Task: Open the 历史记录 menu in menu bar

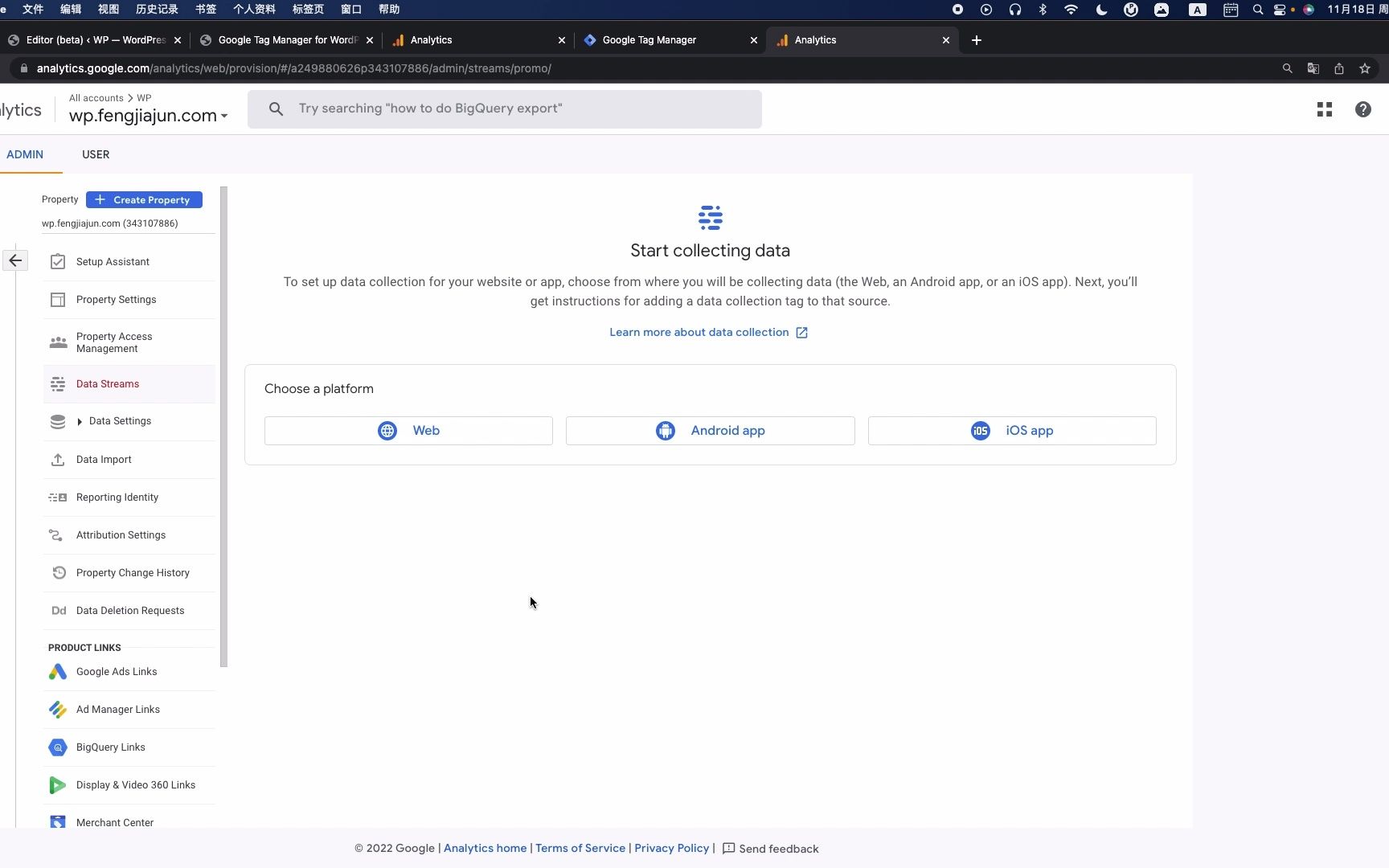Action: click(157, 10)
